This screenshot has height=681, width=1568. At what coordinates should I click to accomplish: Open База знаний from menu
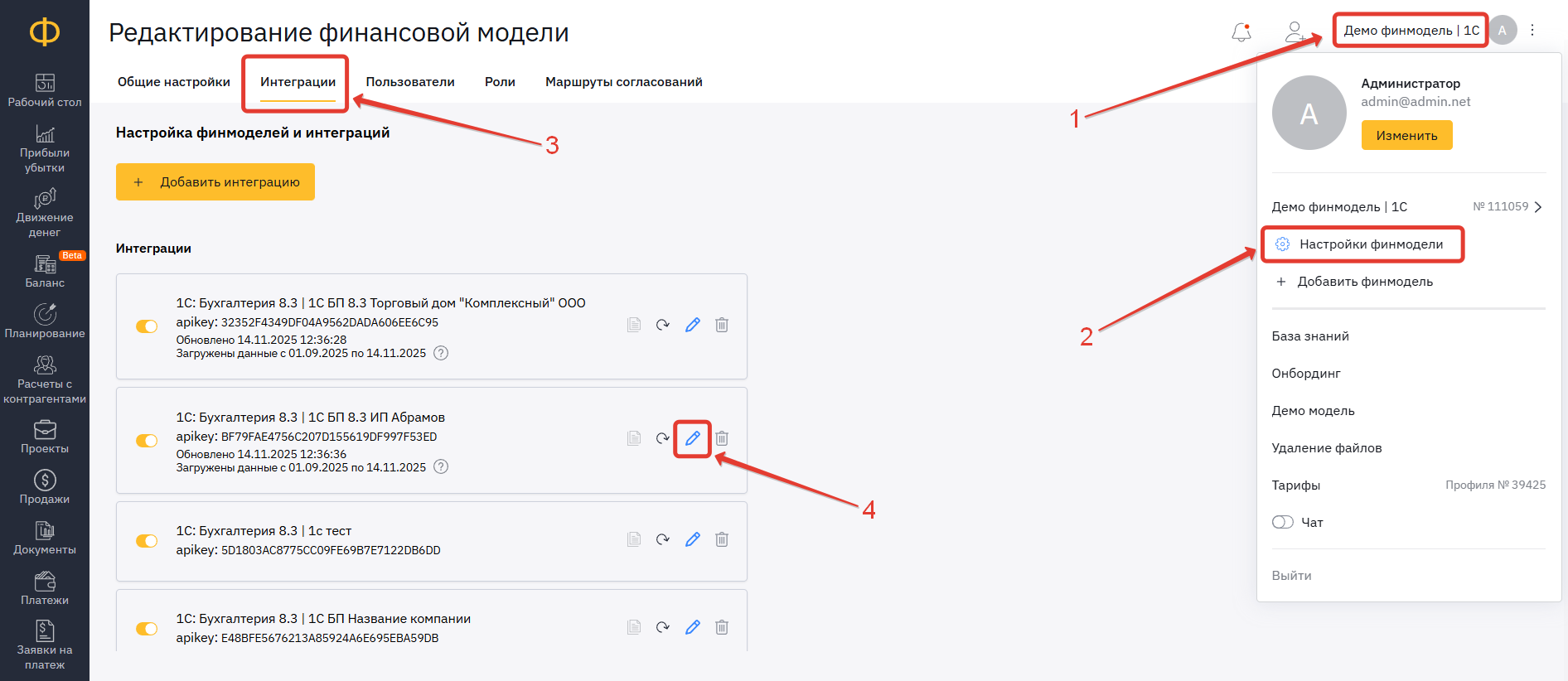tap(1310, 336)
